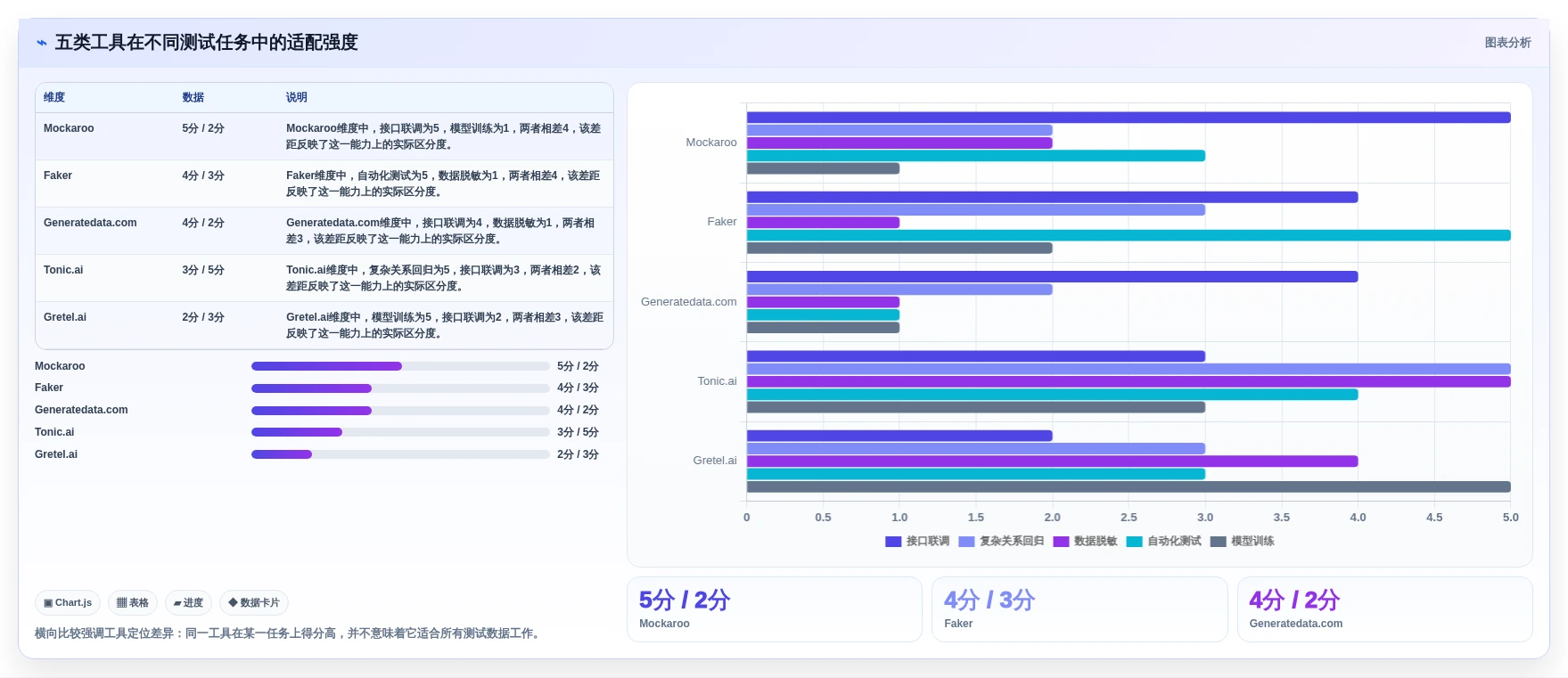Click the Tonic.ai y-axis label in chart

717,381
